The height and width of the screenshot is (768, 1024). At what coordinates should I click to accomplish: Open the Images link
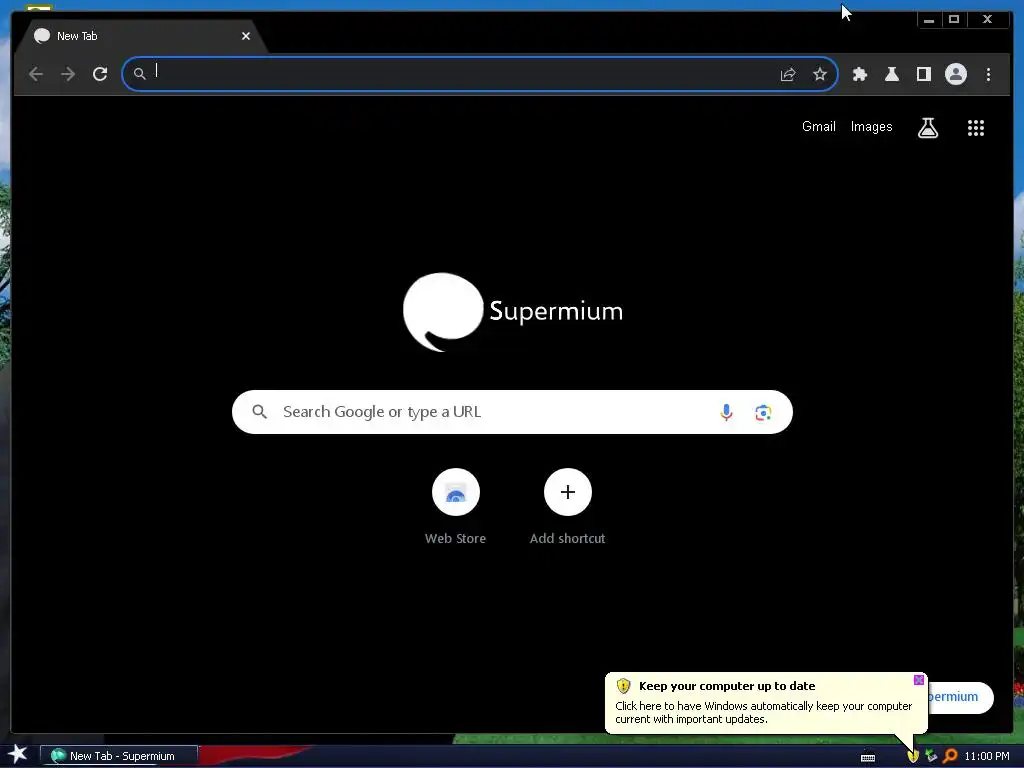(x=871, y=127)
